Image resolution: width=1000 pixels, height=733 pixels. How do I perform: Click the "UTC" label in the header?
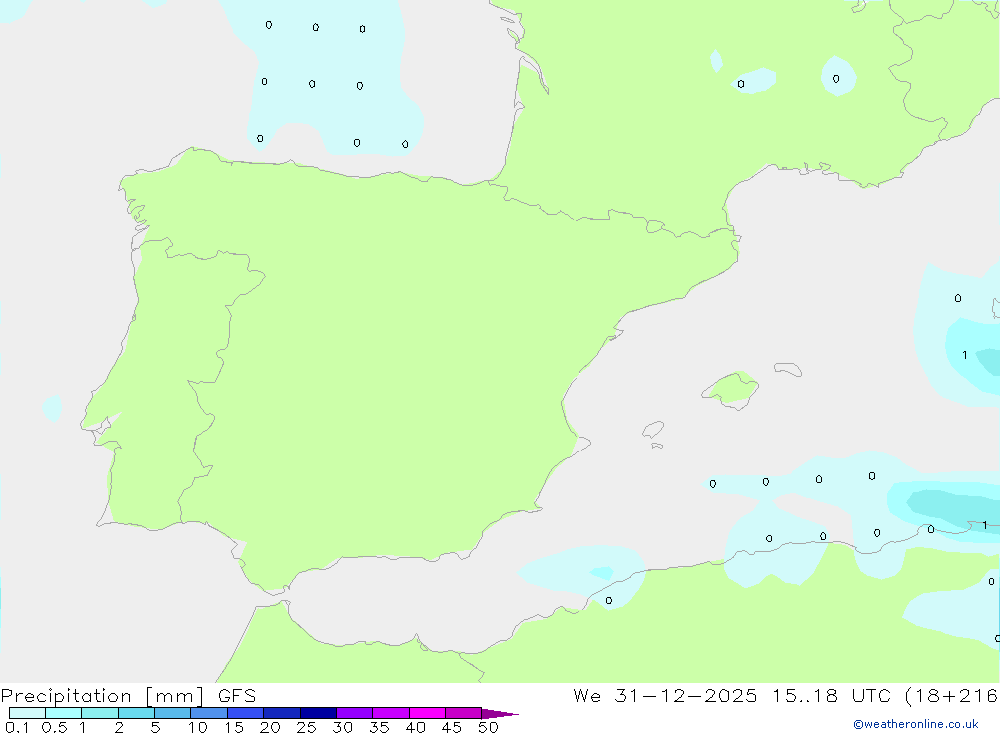[x=871, y=696]
